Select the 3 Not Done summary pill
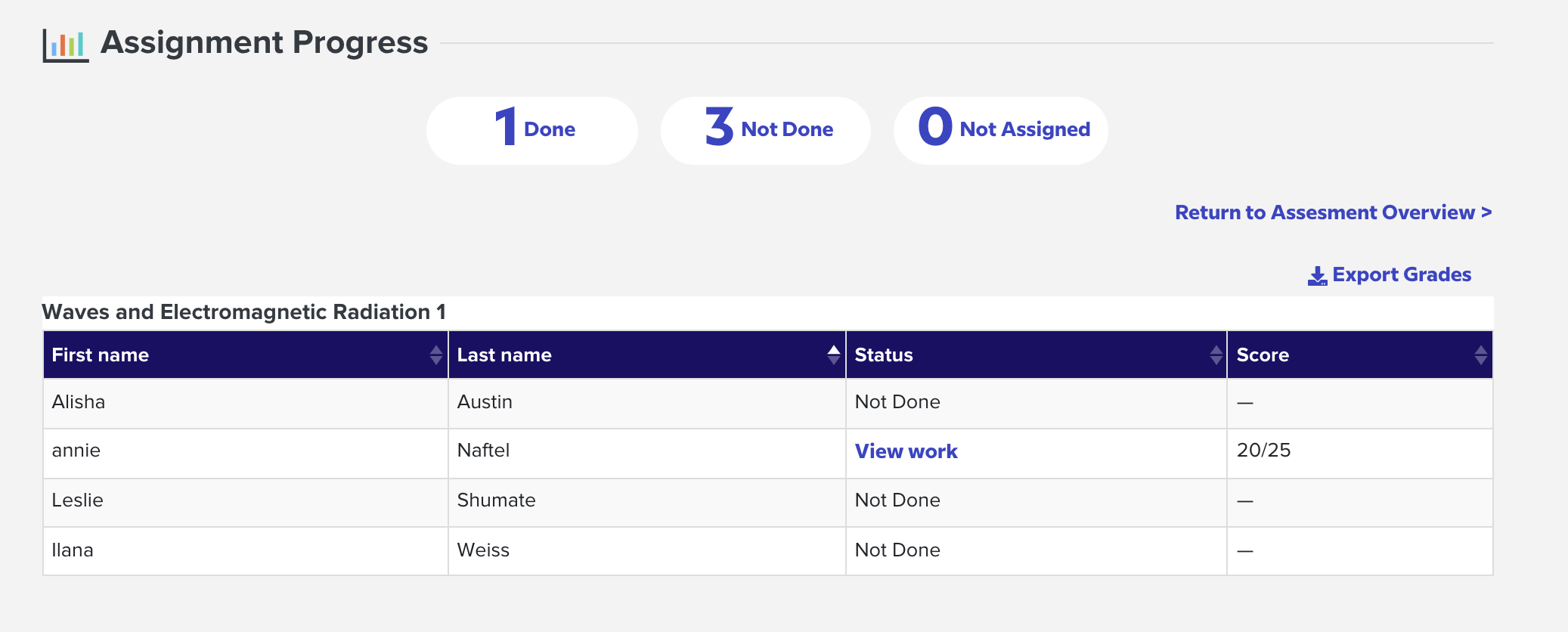The image size is (1568, 632). tap(766, 130)
